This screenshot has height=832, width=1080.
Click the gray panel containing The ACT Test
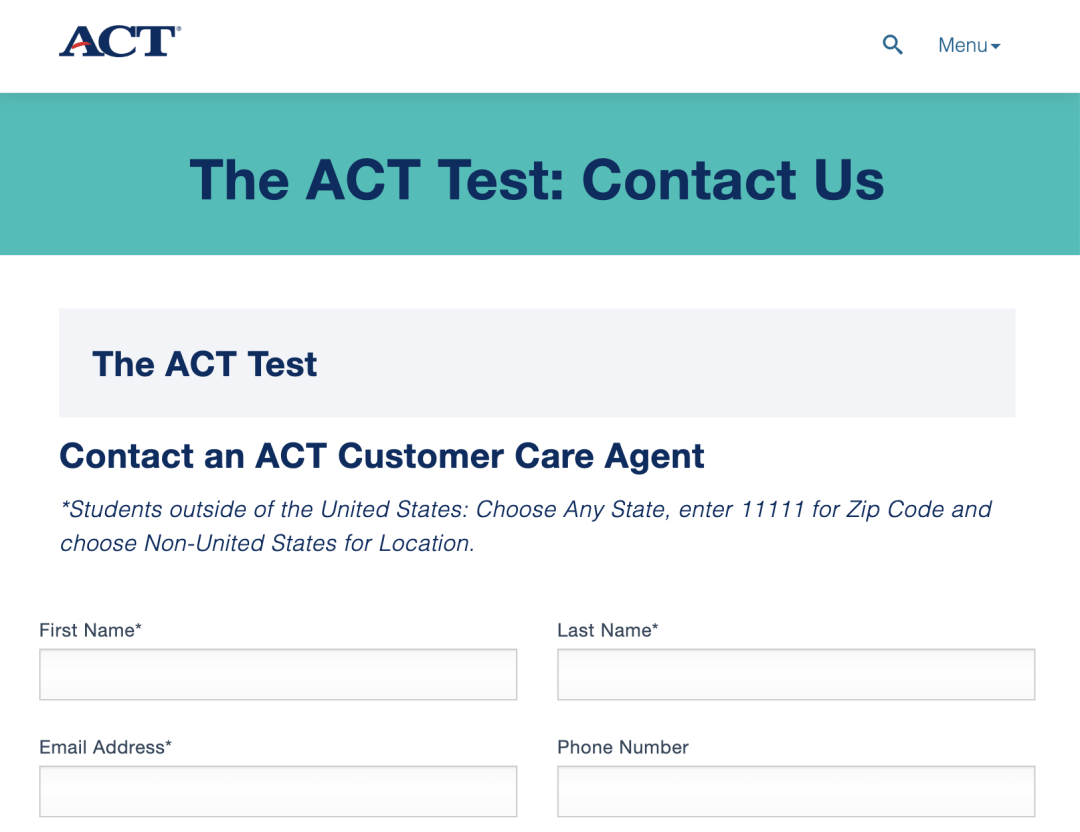coord(537,363)
